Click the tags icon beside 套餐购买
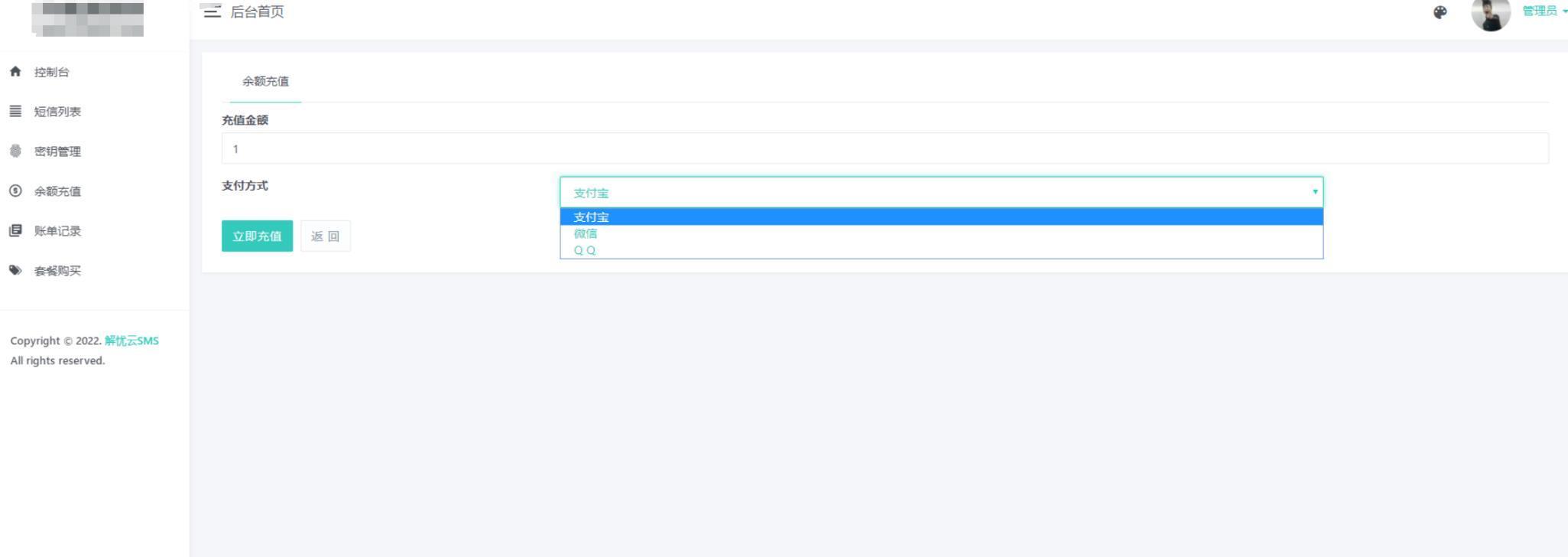 click(15, 270)
